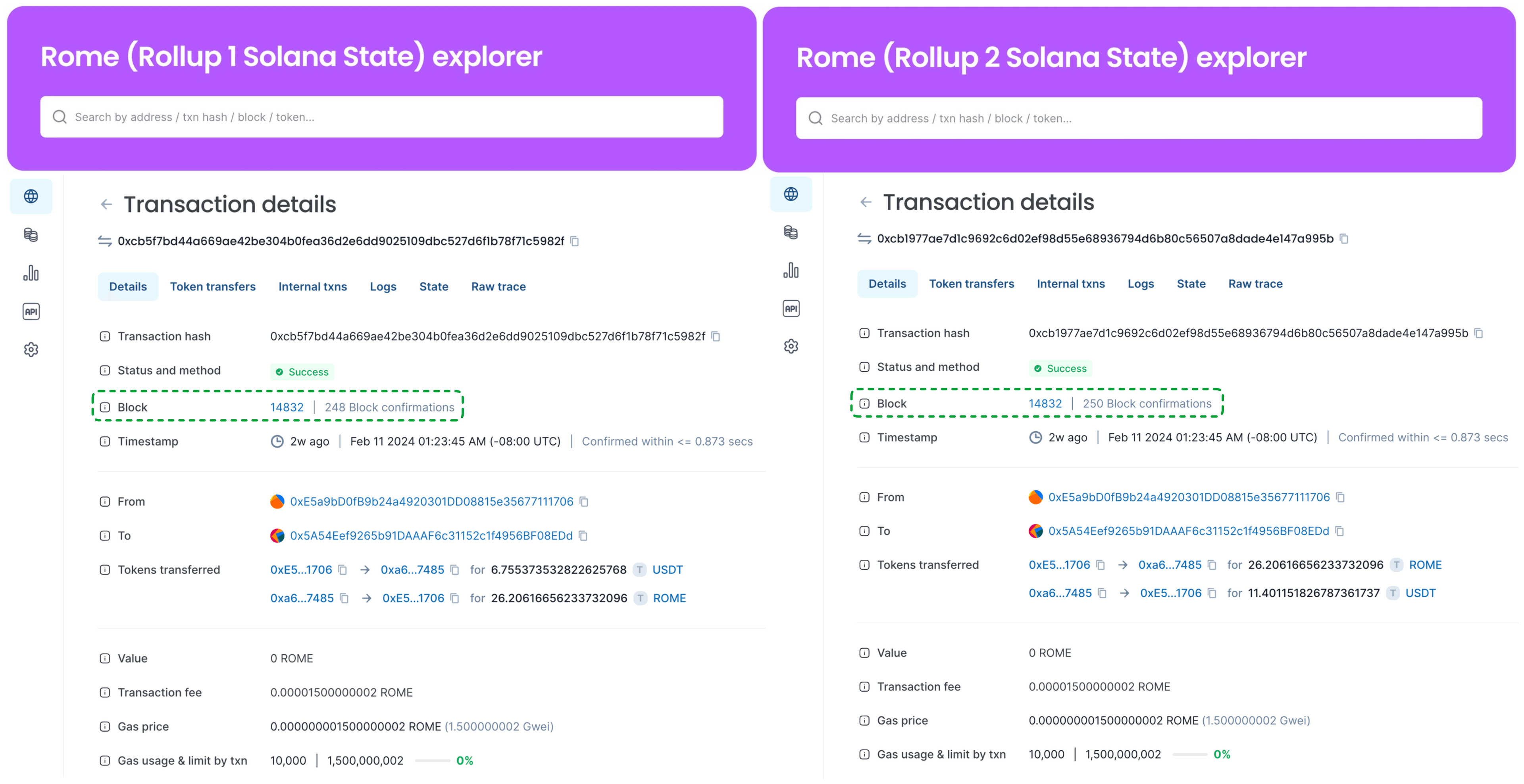Open ROME token link in Rollup 1 transfers

click(x=670, y=598)
